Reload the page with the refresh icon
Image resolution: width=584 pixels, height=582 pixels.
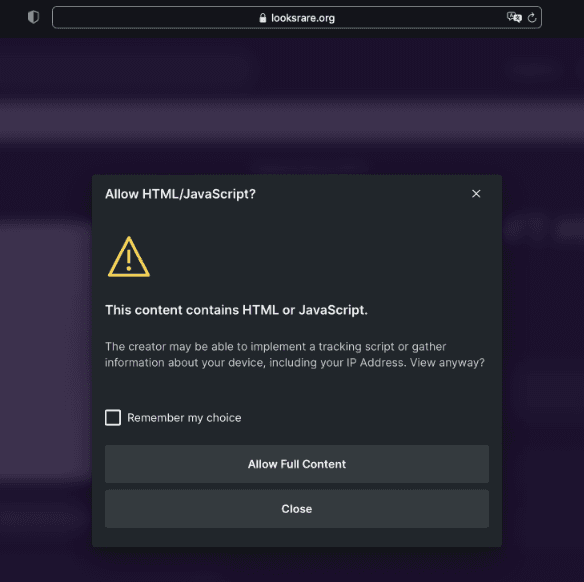(532, 18)
